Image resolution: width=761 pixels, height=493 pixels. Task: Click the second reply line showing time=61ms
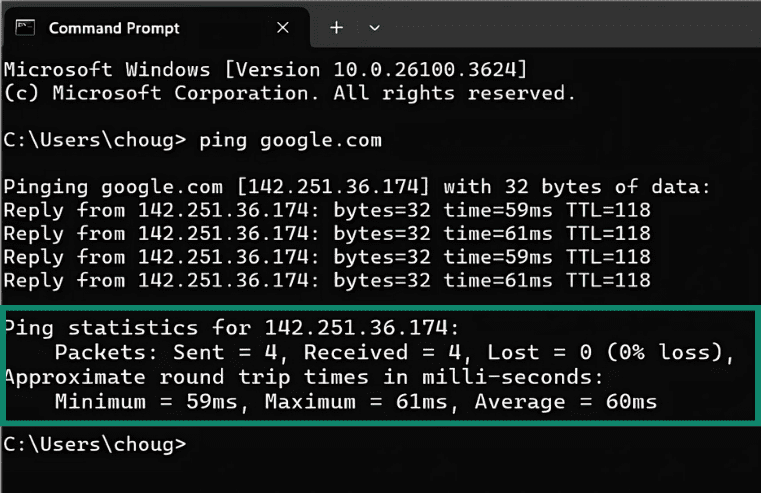[327, 233]
